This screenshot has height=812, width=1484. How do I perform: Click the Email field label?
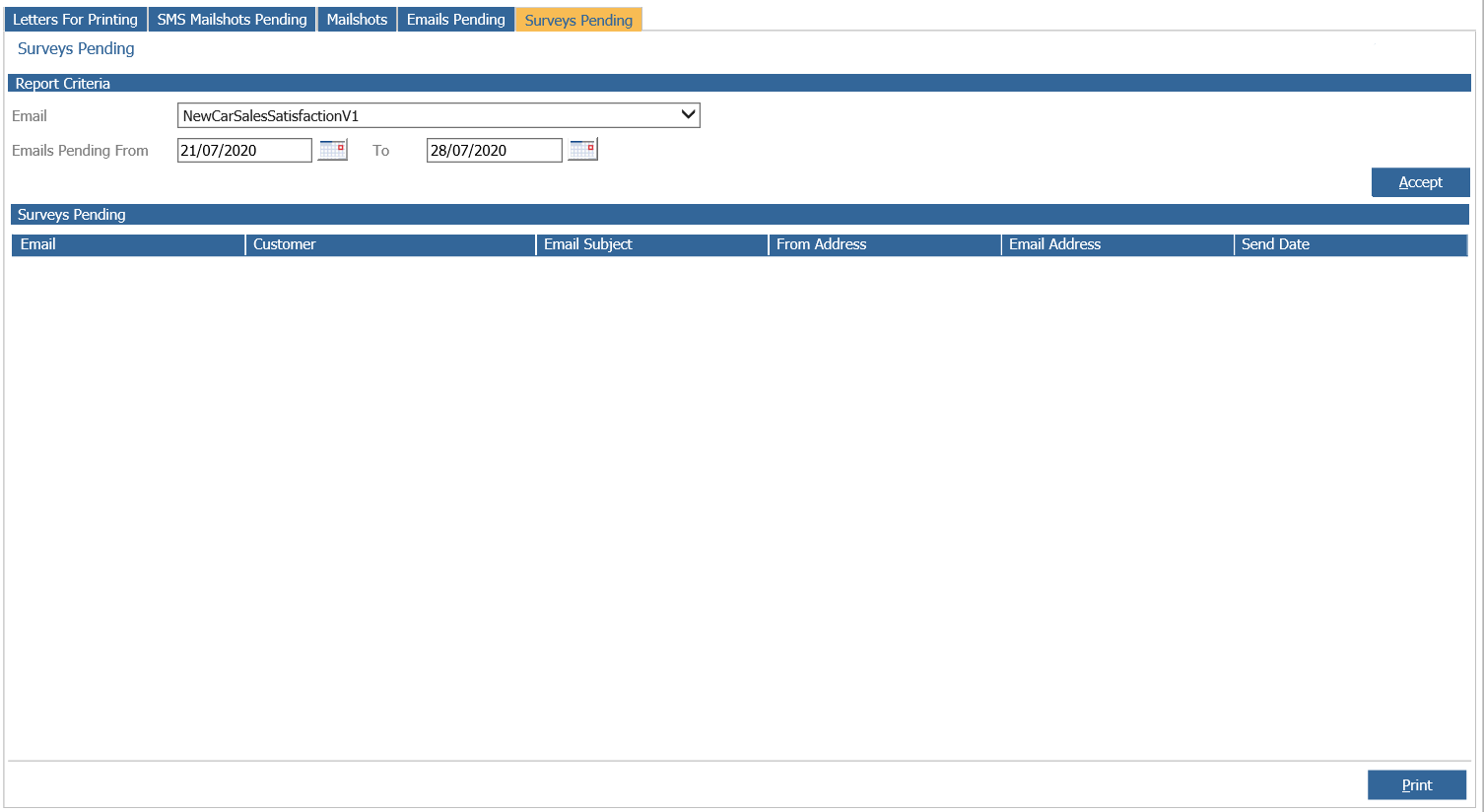tap(30, 116)
